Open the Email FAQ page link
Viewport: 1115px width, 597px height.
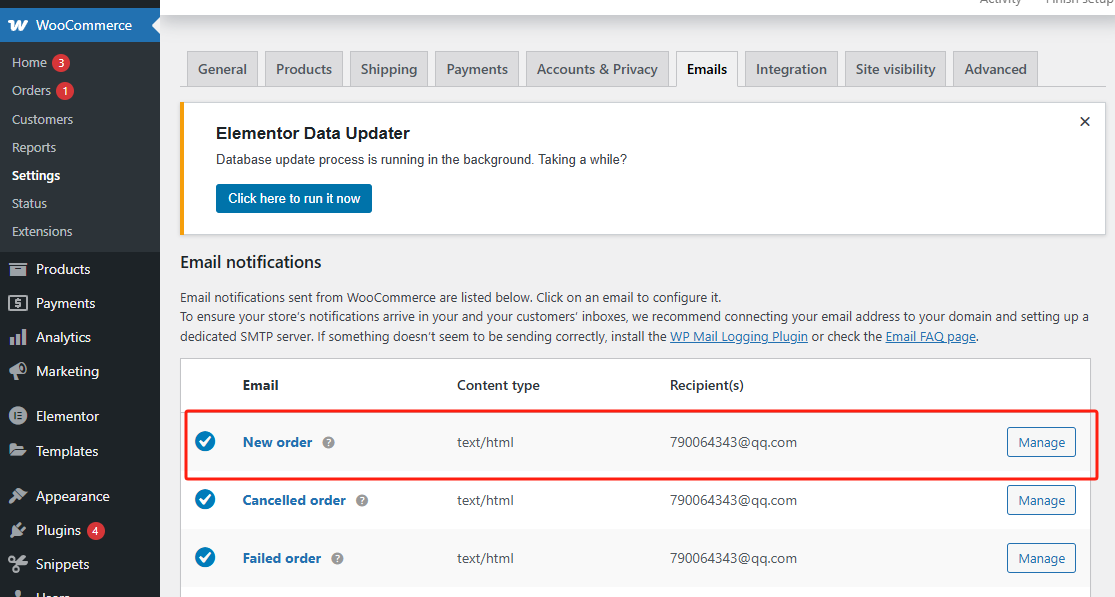coord(931,336)
